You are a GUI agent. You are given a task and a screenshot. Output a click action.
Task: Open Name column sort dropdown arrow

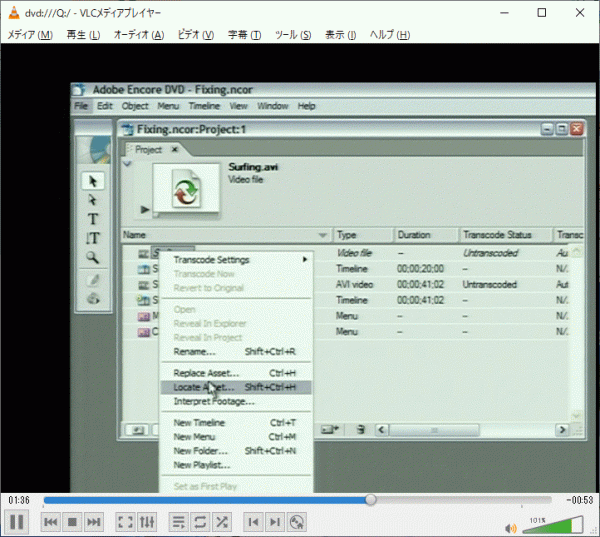click(x=323, y=235)
